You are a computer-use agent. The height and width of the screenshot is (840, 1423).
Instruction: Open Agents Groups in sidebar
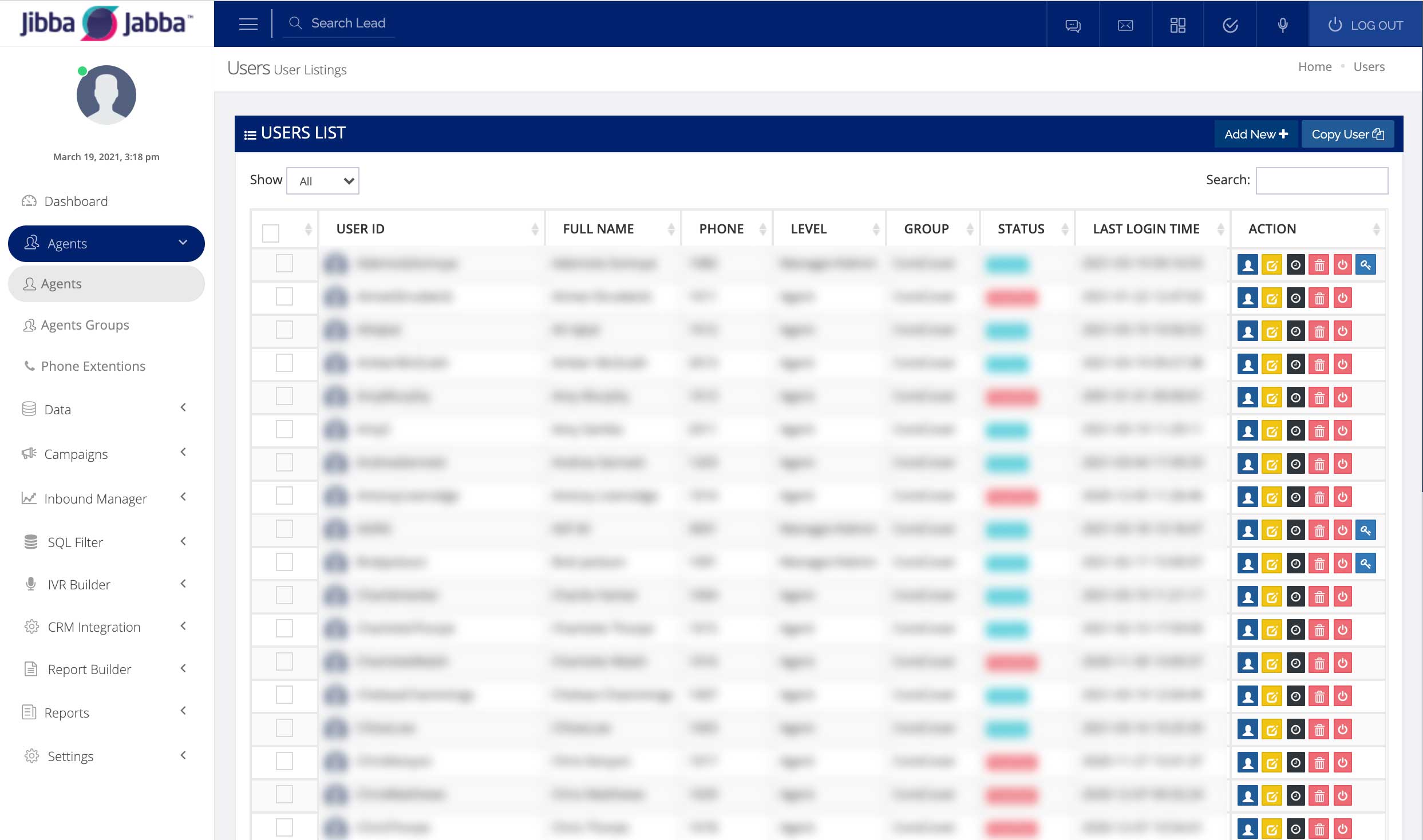tap(85, 325)
